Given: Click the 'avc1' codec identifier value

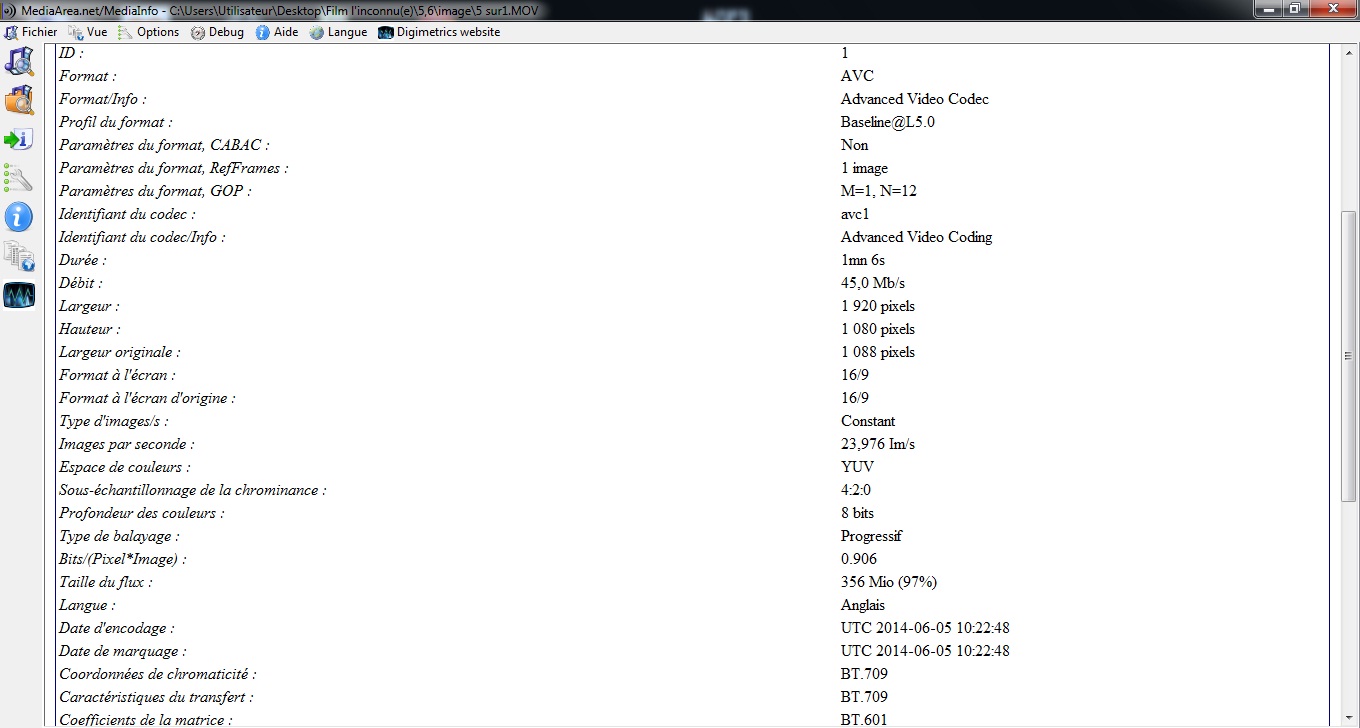Looking at the screenshot, I should (857, 214).
